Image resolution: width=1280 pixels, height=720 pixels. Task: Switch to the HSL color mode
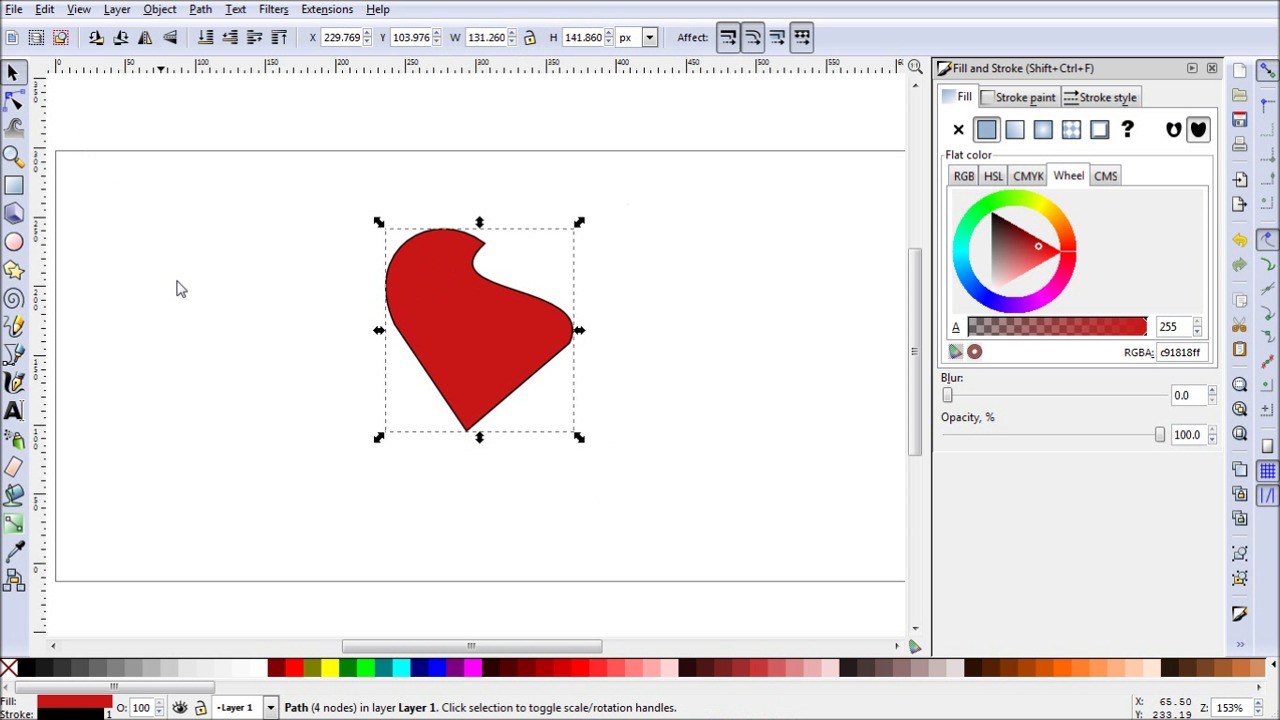tap(993, 176)
